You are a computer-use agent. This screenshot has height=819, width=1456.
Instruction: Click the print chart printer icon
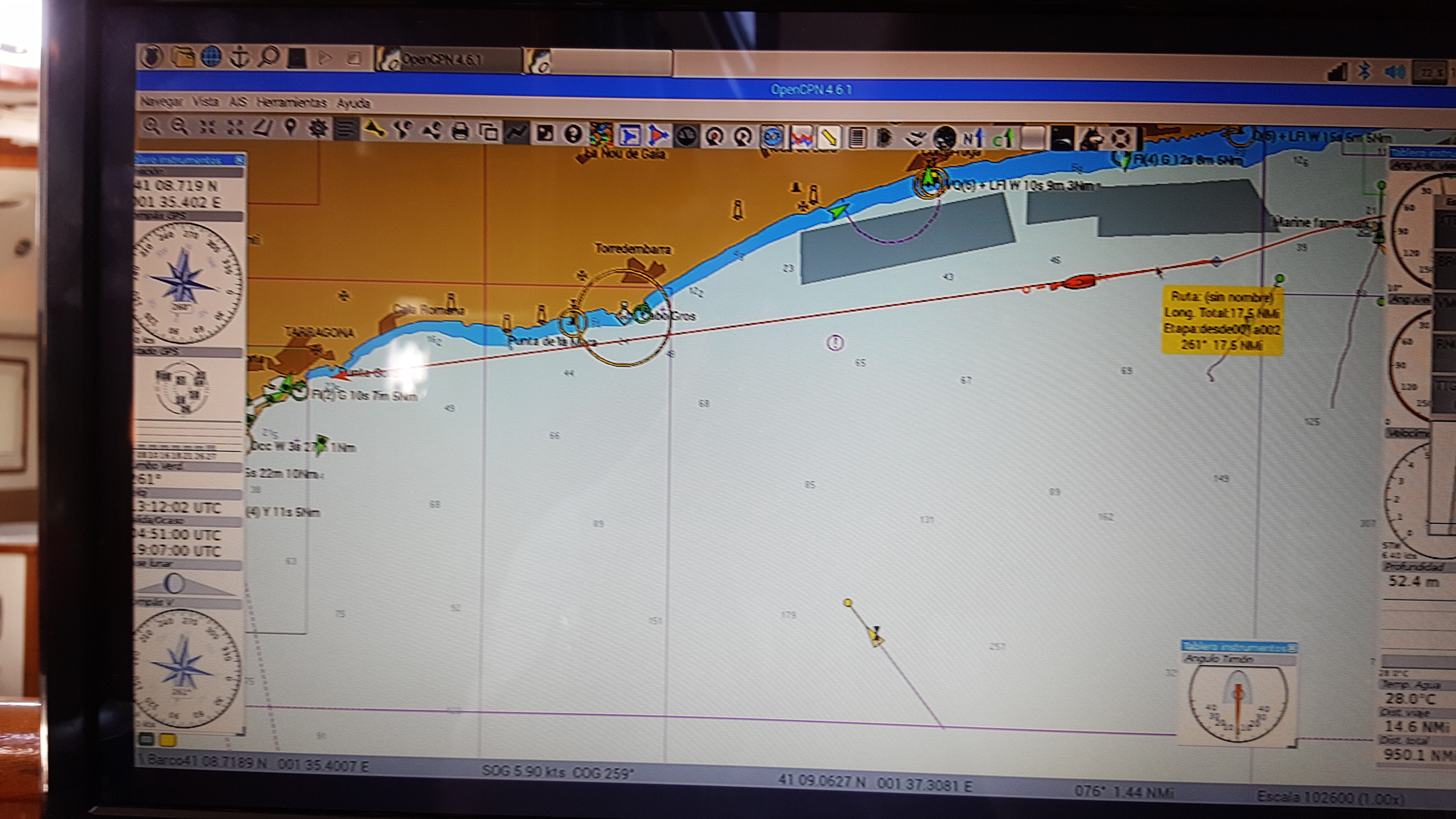tap(460, 132)
